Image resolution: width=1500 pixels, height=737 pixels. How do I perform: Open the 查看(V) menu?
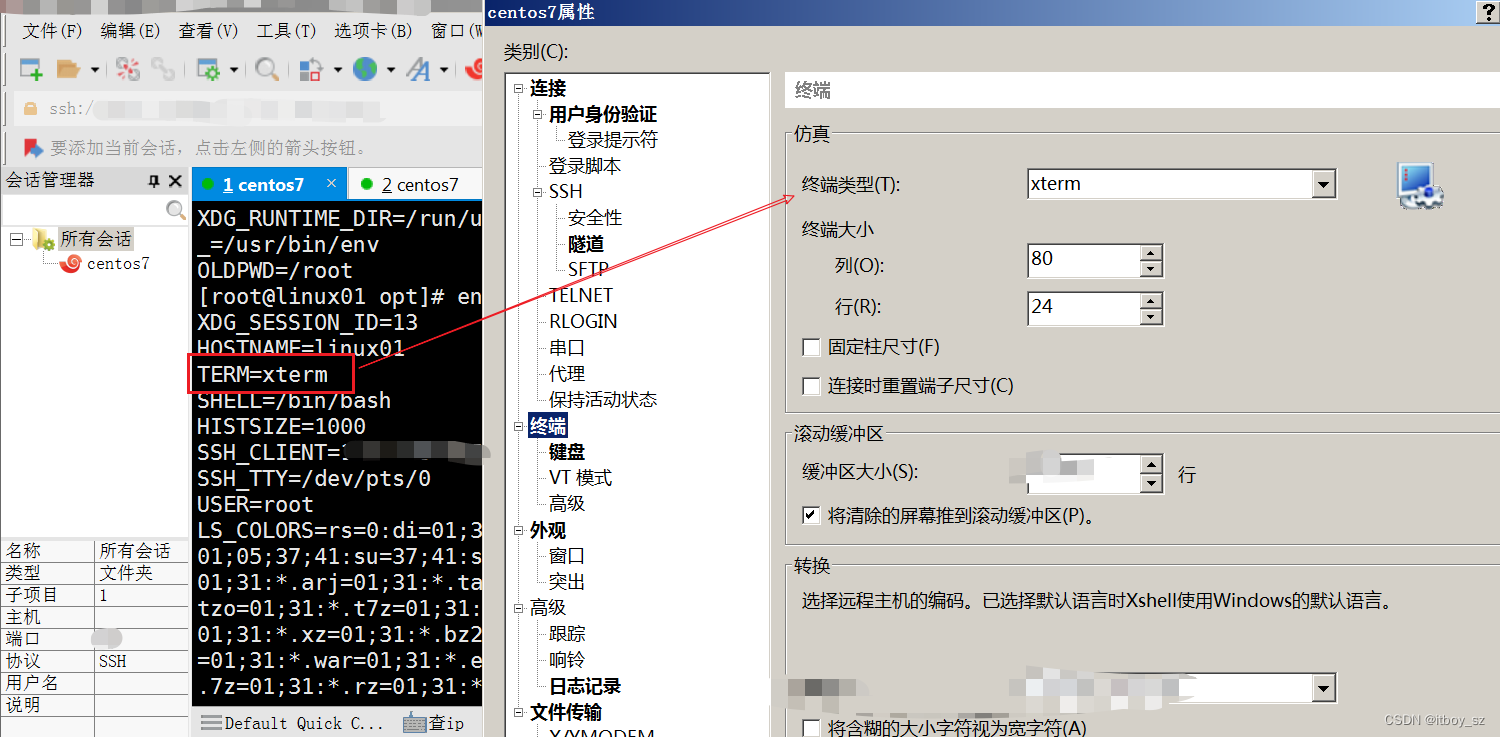[x=208, y=31]
